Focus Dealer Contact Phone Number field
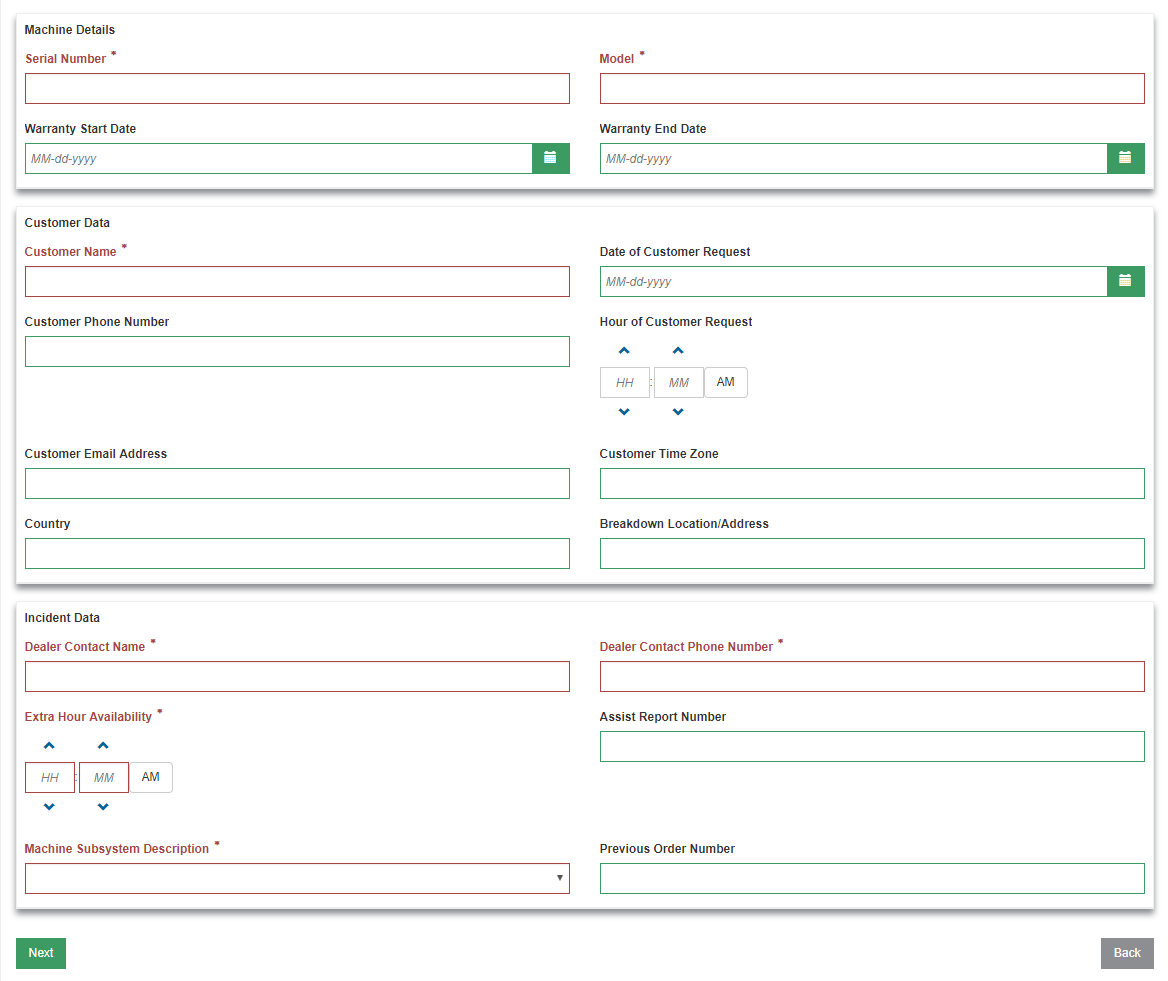This screenshot has width=1168, height=981. click(x=872, y=676)
